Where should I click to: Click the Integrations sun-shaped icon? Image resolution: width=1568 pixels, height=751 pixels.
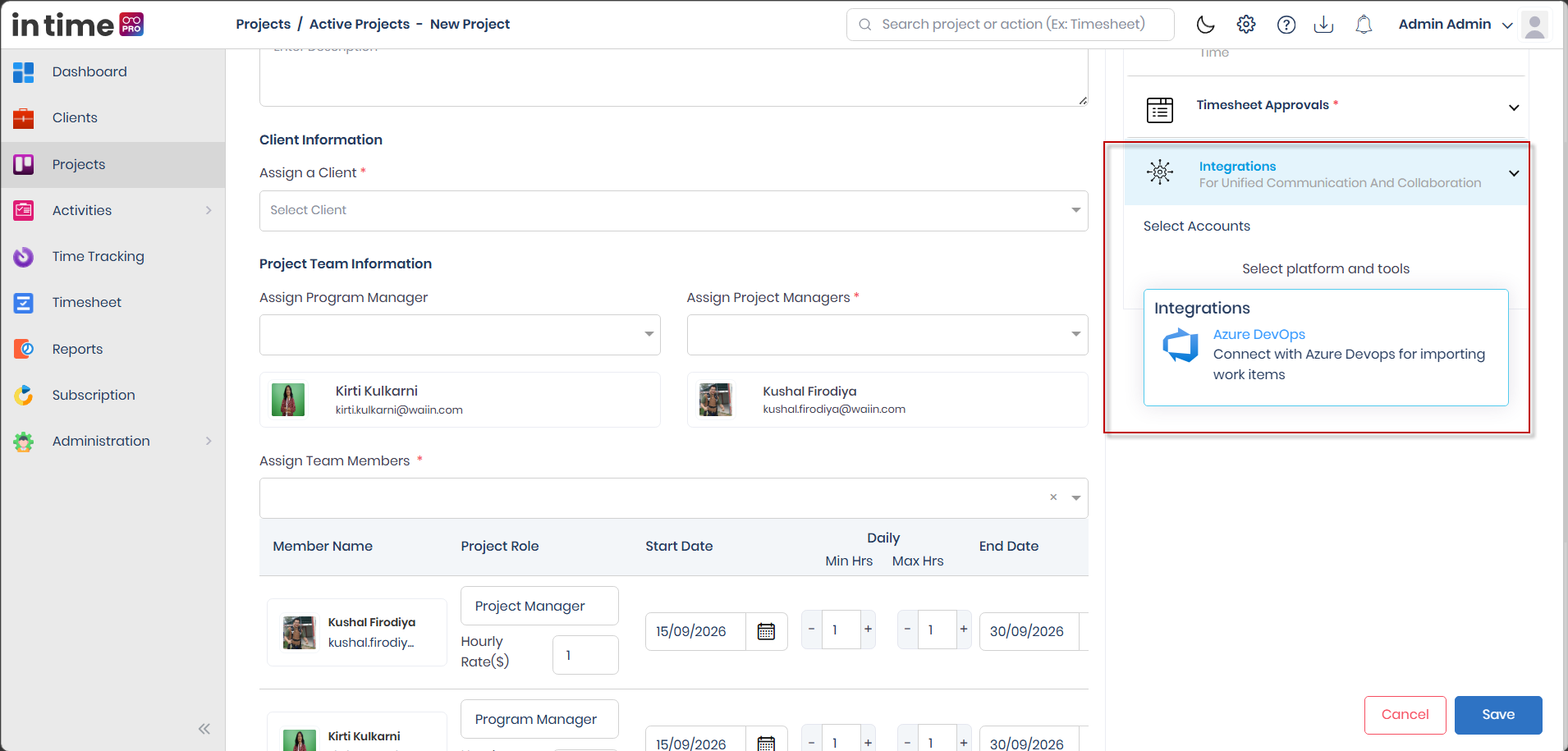tap(1160, 172)
